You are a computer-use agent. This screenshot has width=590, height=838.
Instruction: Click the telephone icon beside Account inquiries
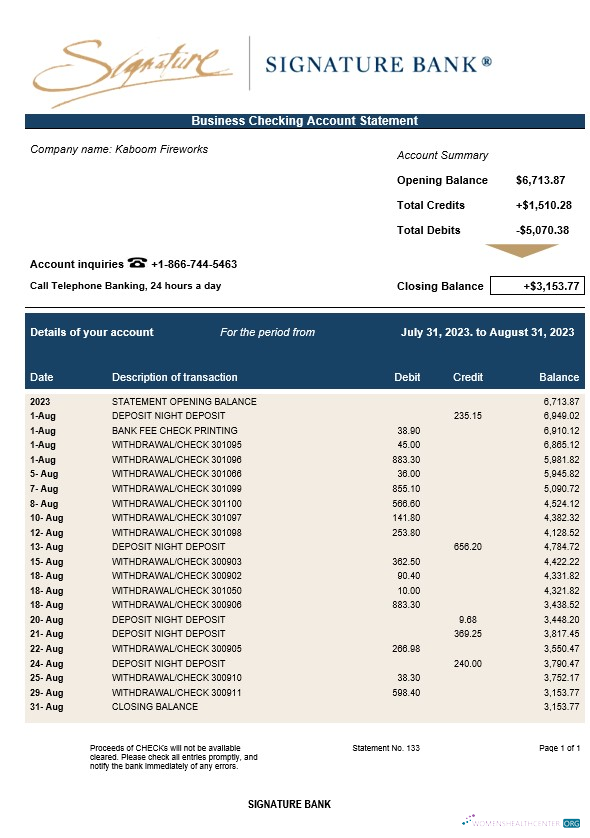[x=137, y=262]
